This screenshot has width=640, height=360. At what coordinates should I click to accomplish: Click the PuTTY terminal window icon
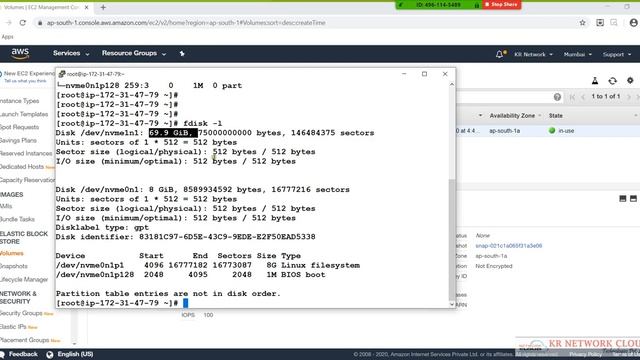[62, 74]
